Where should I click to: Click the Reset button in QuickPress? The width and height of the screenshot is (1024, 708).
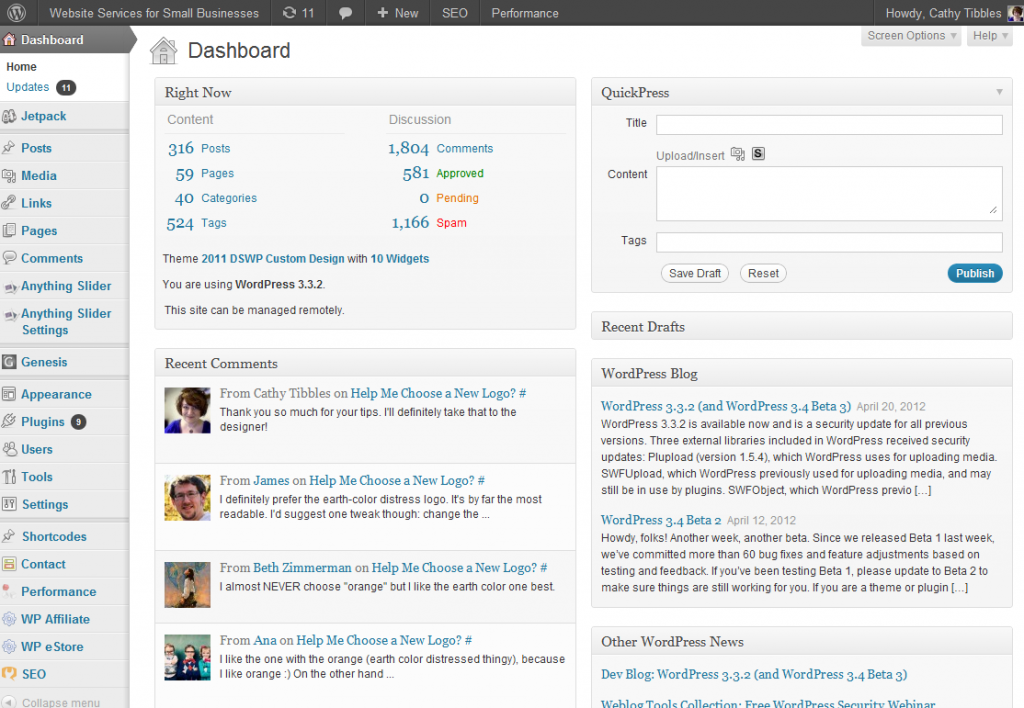click(x=763, y=274)
